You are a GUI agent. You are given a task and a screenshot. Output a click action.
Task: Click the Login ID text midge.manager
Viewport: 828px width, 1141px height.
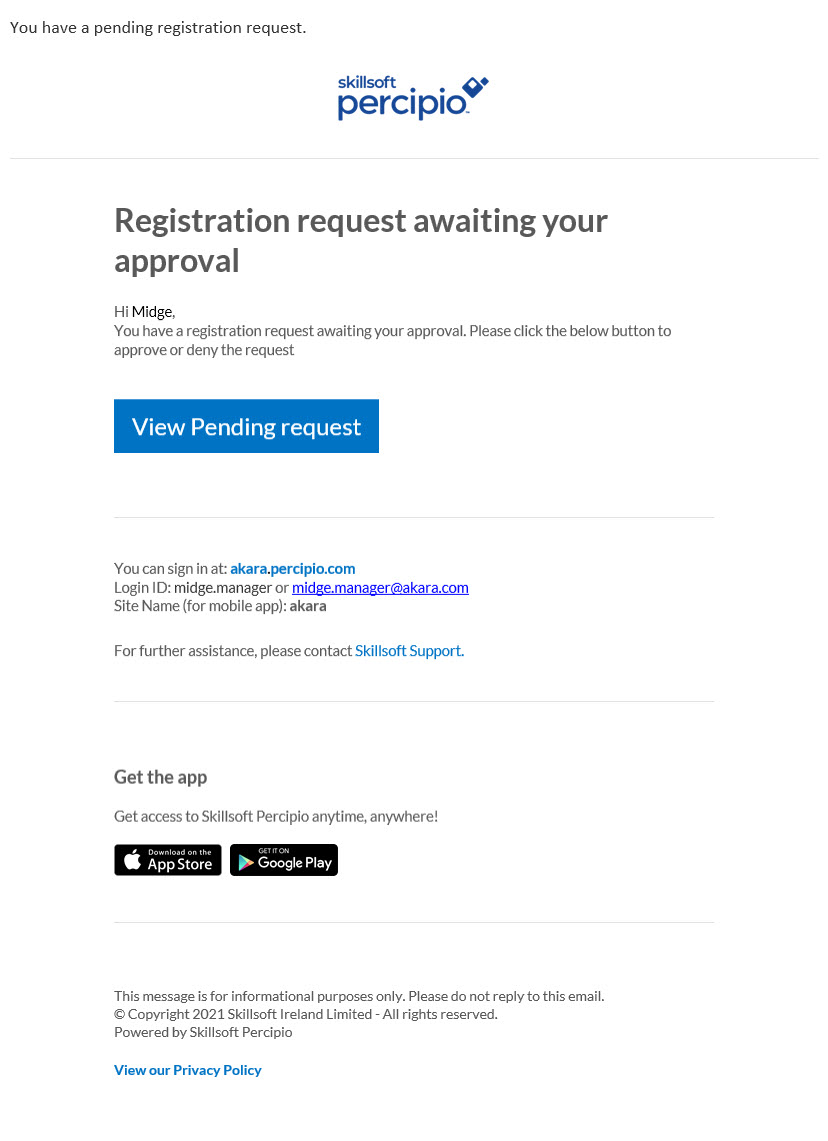point(222,587)
